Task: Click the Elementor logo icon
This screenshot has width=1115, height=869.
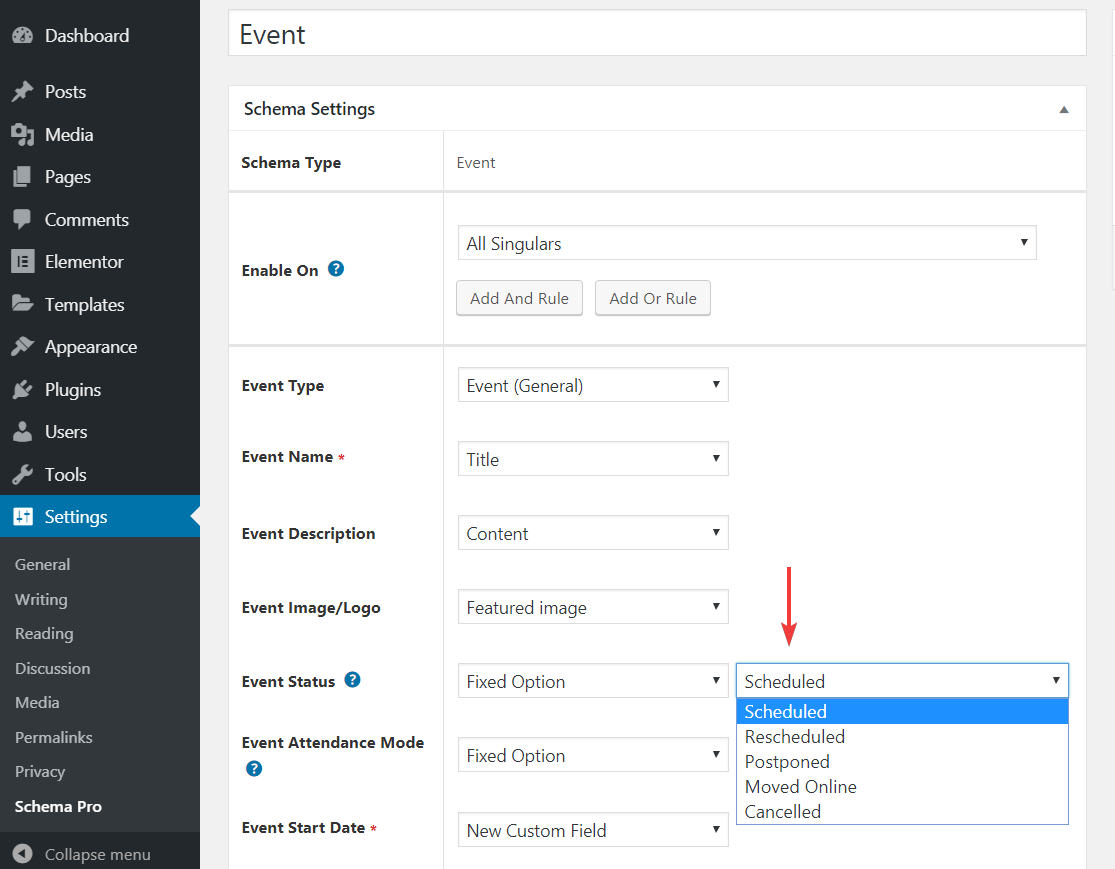Action: pos(22,262)
